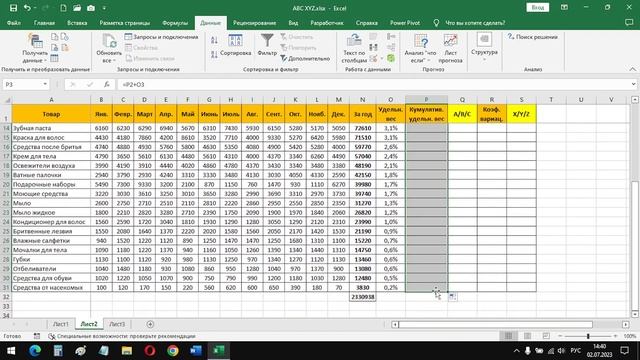Click the add new sheet plus button

click(150, 324)
